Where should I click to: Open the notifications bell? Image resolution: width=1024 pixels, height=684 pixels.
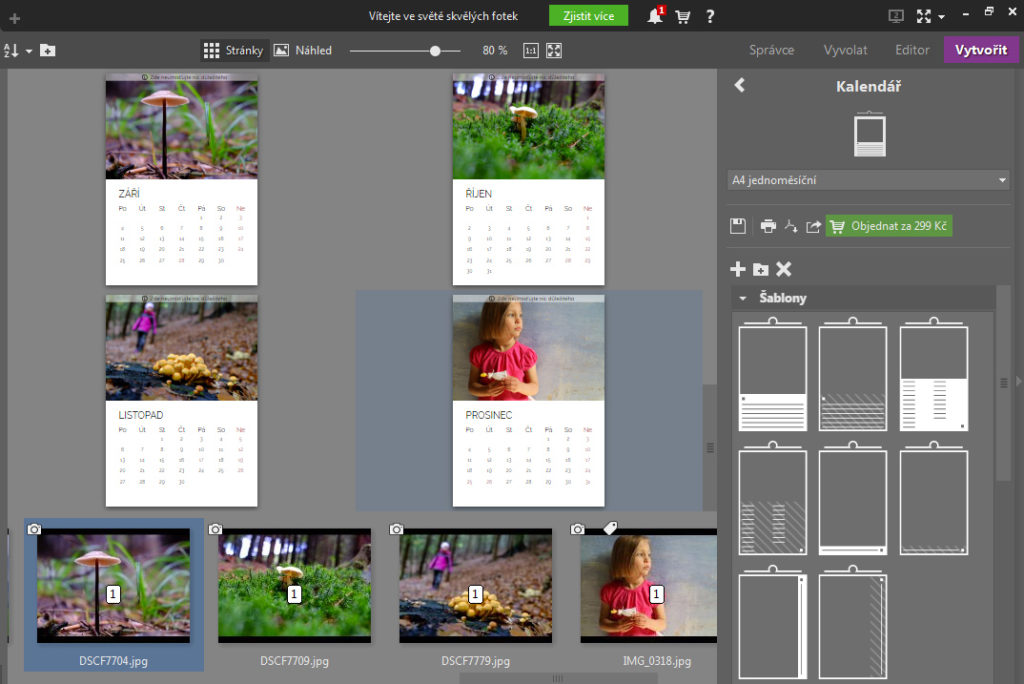[655, 16]
